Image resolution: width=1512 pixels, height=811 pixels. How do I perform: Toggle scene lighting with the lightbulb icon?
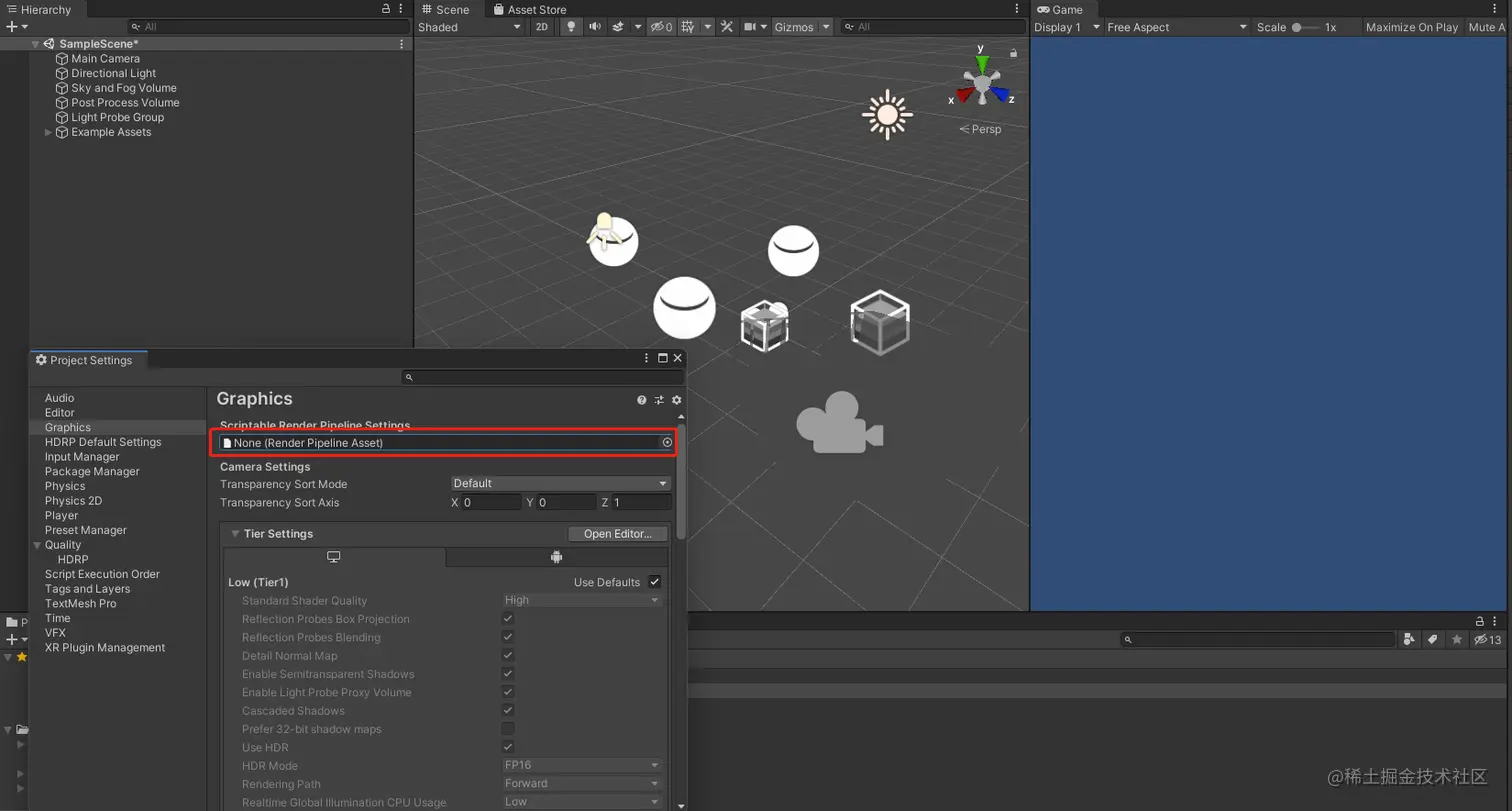tap(571, 27)
